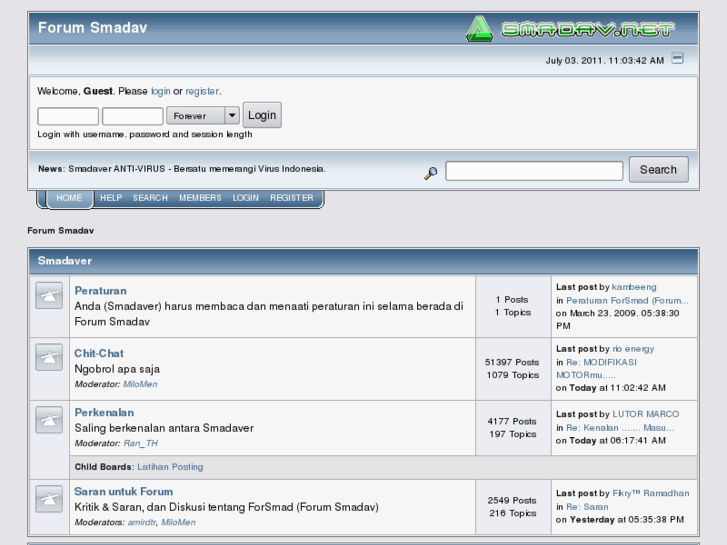Open the HELP menu item

111,198
